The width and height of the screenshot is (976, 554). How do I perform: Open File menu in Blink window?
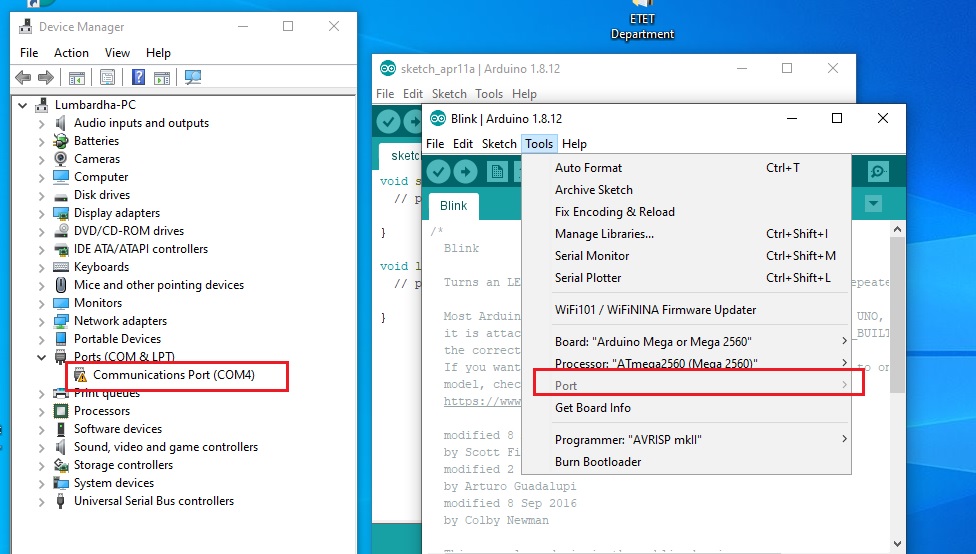click(435, 144)
